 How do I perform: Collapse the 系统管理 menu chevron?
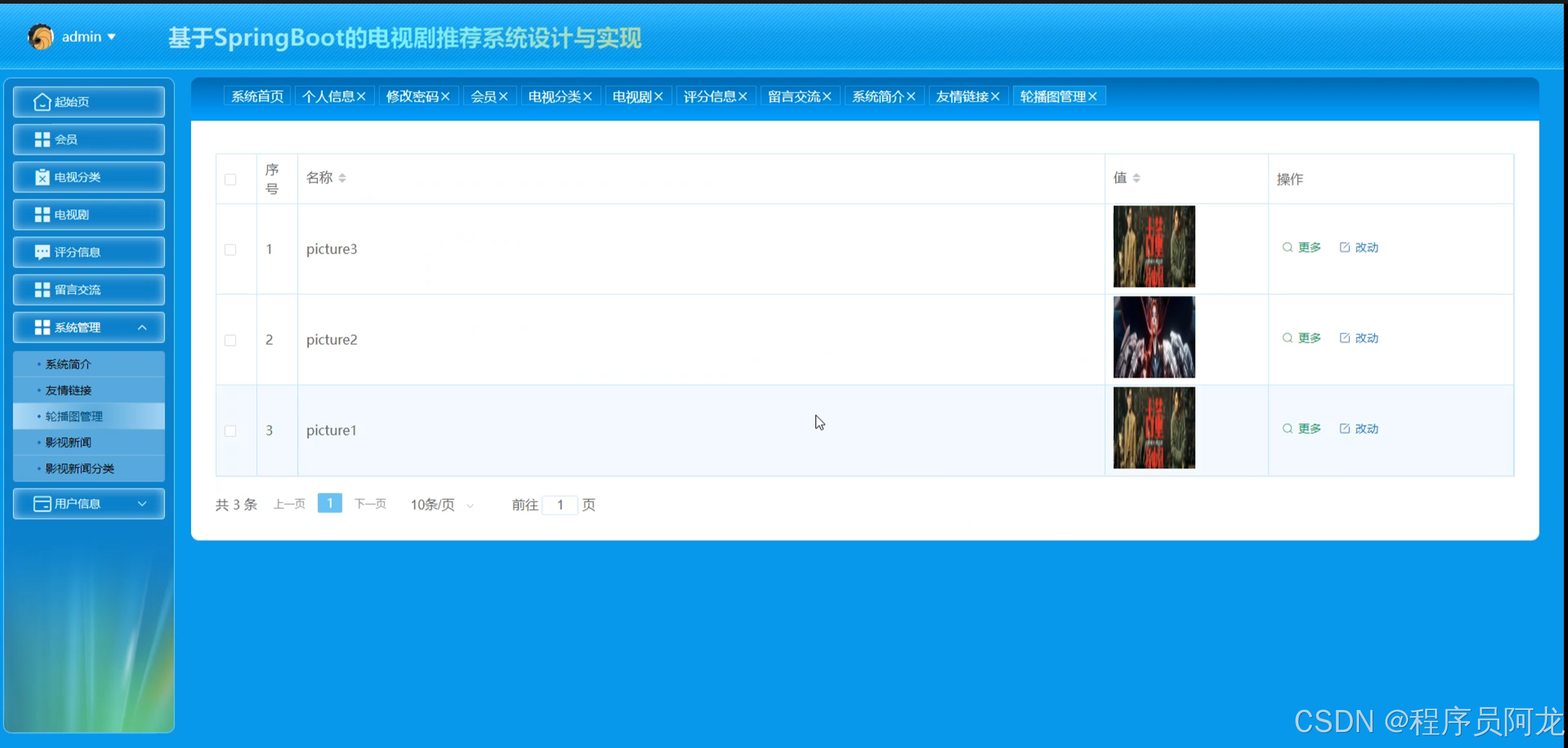(x=142, y=327)
